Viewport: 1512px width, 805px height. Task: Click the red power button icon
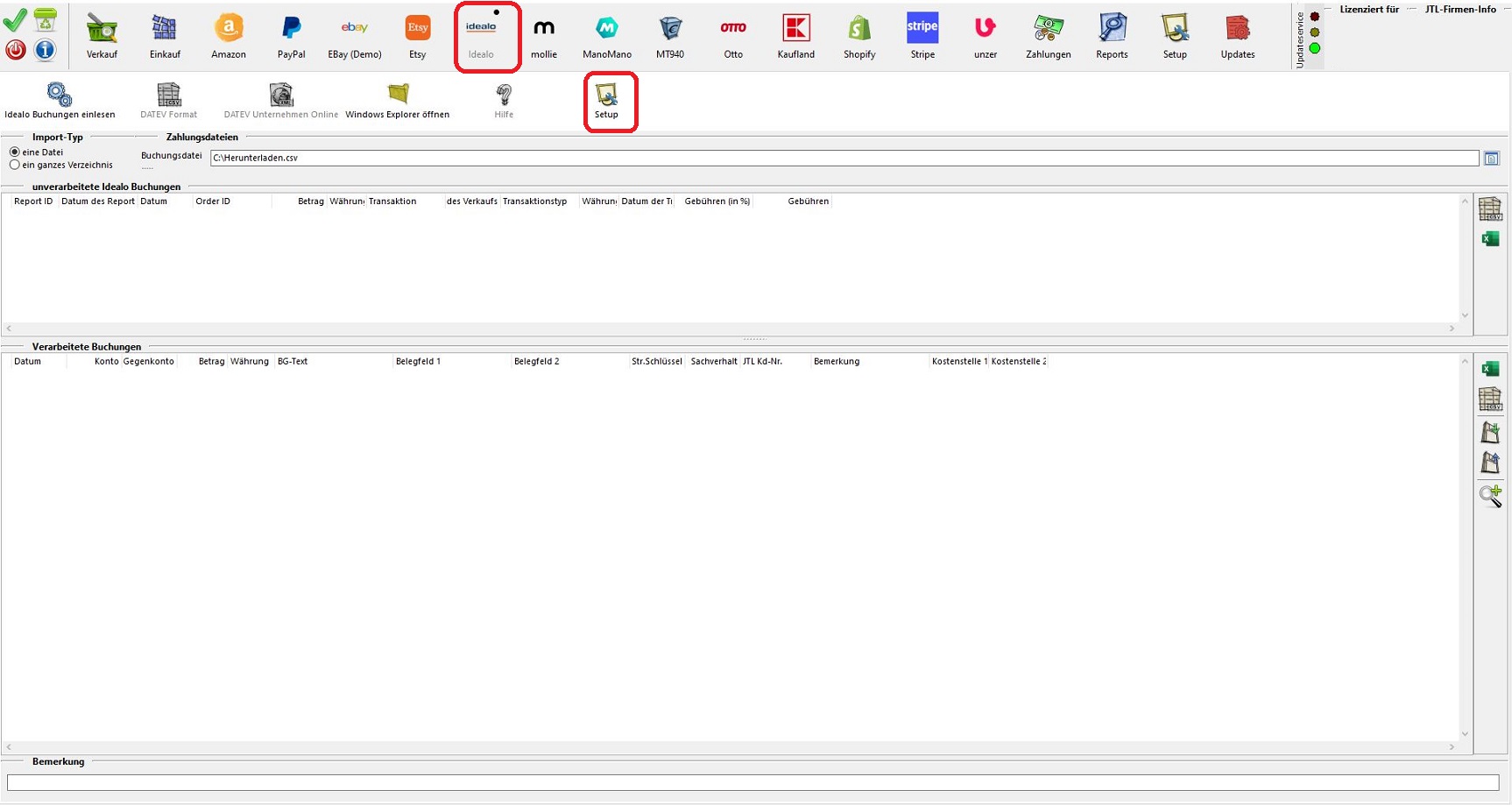[x=15, y=50]
